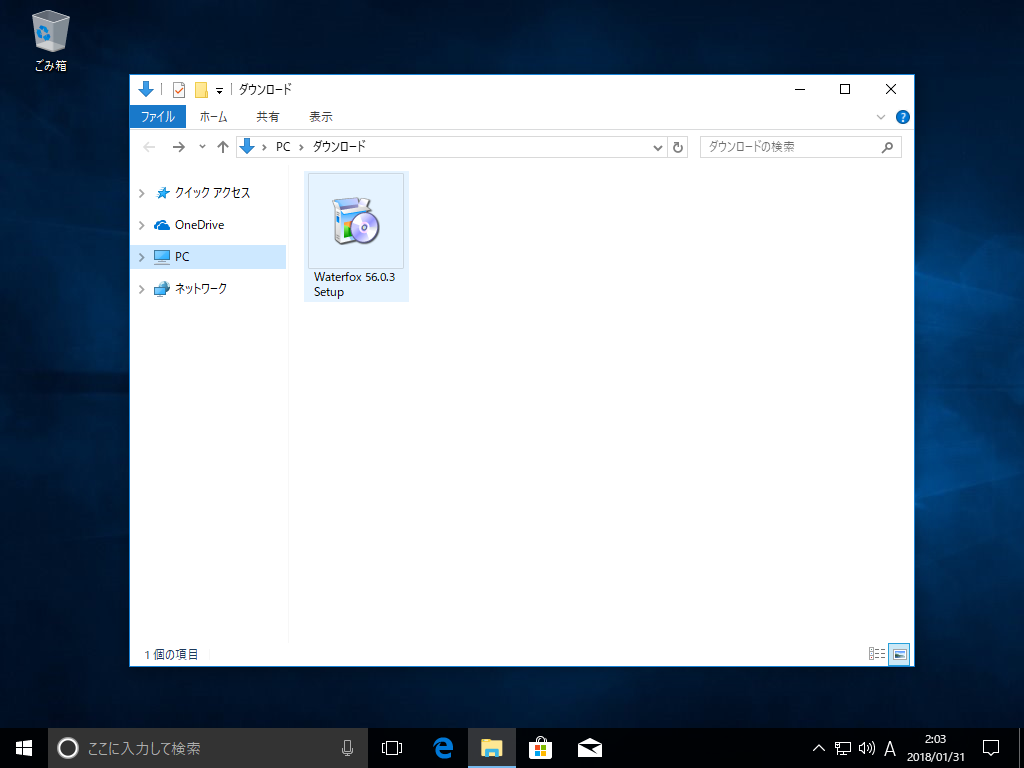Open the clock showing 2:03 2018/01/31
This screenshot has width=1024, height=768.
(935, 748)
